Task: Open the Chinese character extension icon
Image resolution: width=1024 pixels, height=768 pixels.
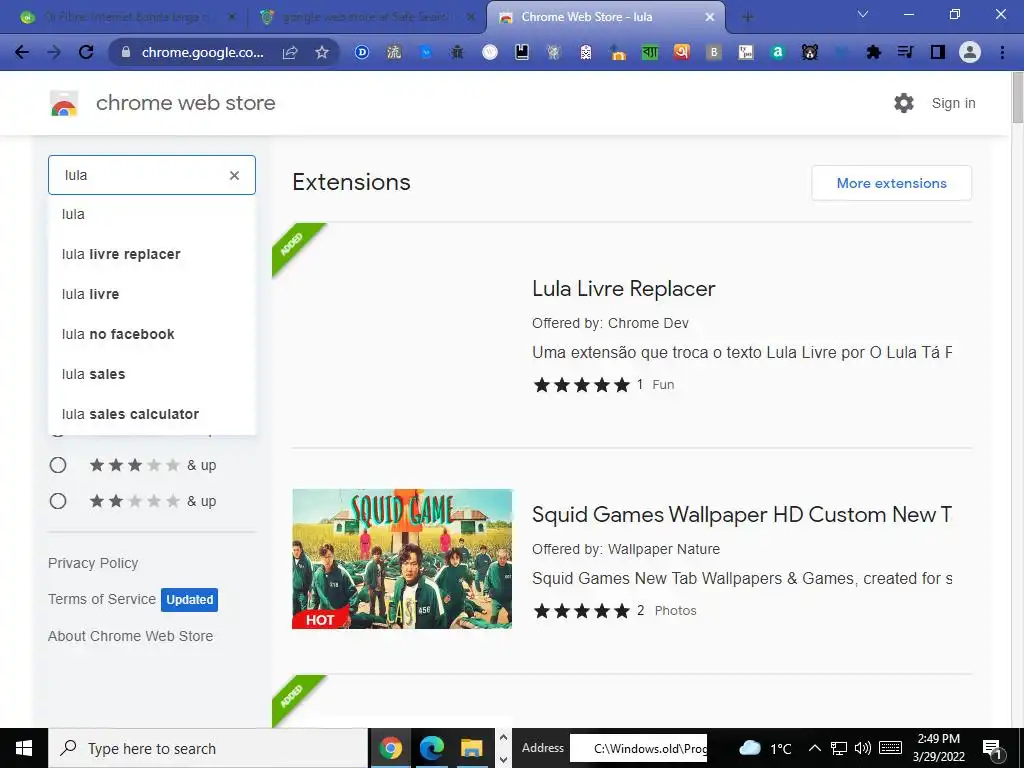Action: [394, 52]
